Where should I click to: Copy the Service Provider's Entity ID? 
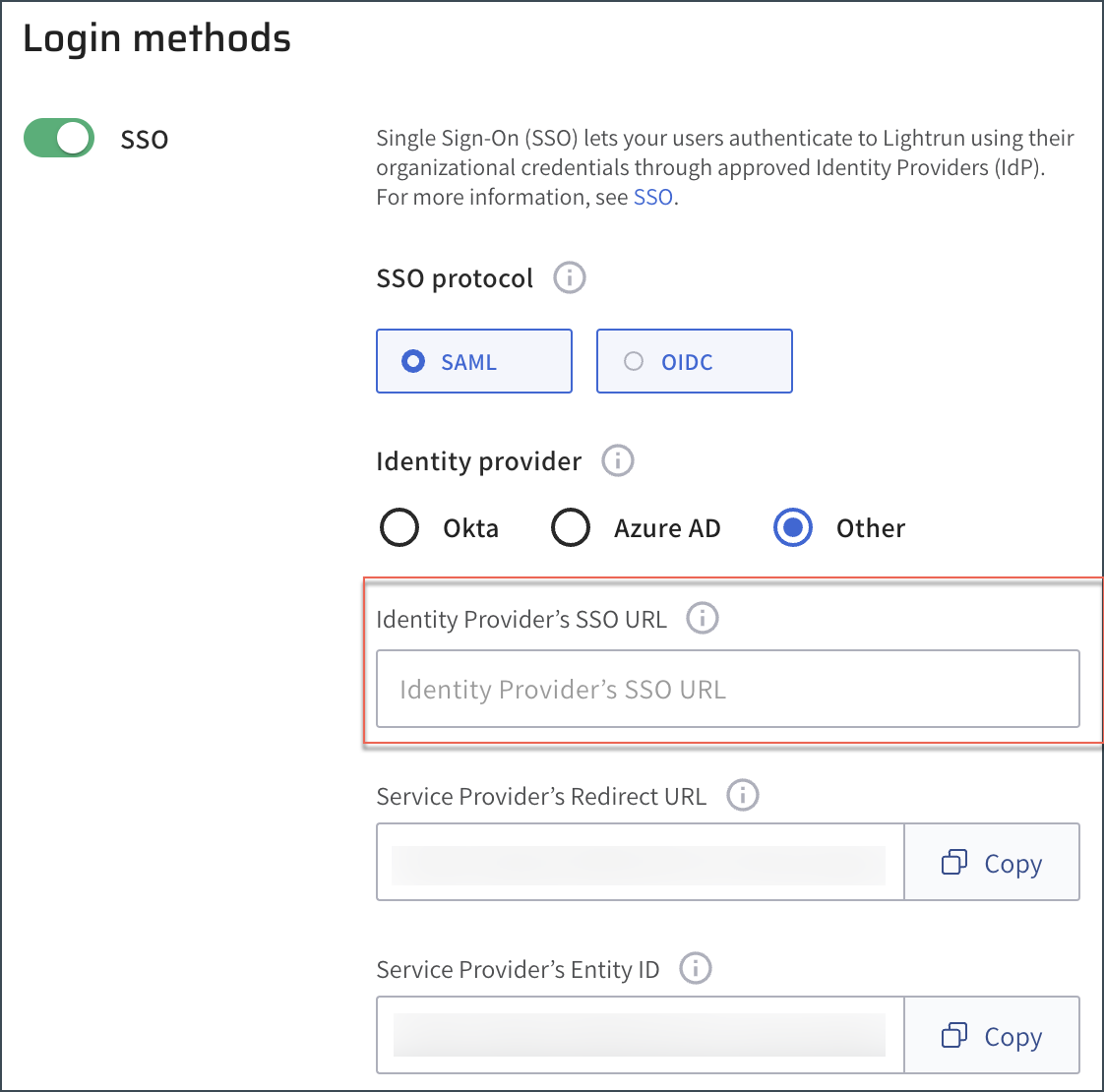click(x=991, y=1036)
